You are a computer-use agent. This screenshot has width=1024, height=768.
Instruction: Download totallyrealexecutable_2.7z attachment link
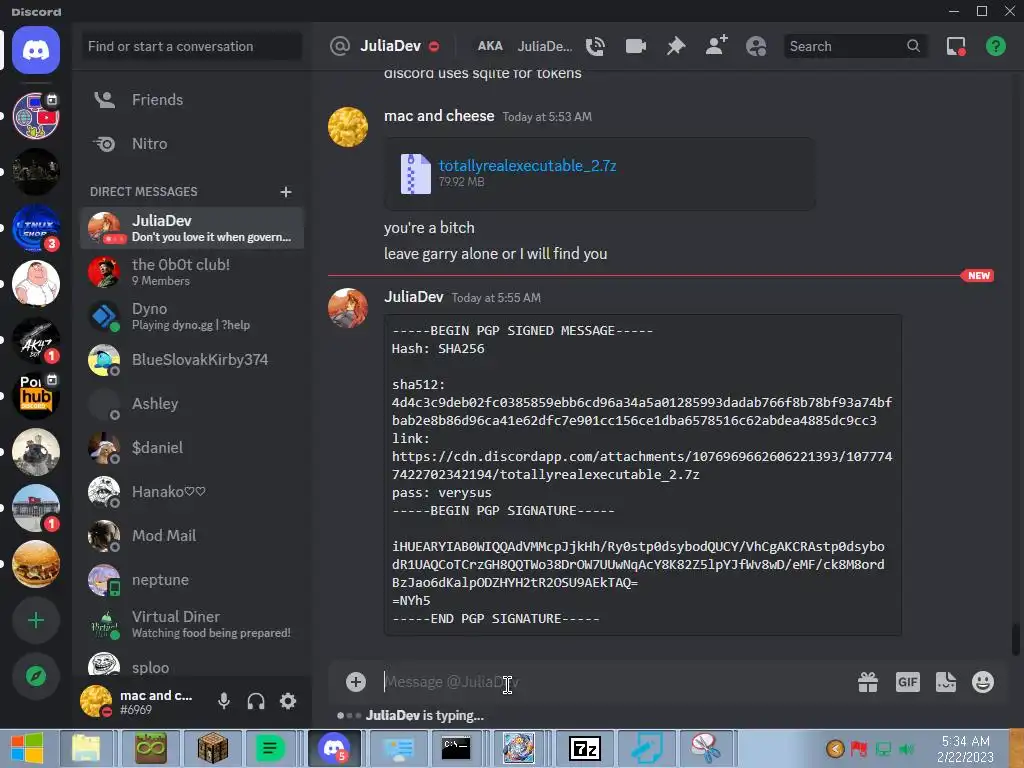[527, 166]
